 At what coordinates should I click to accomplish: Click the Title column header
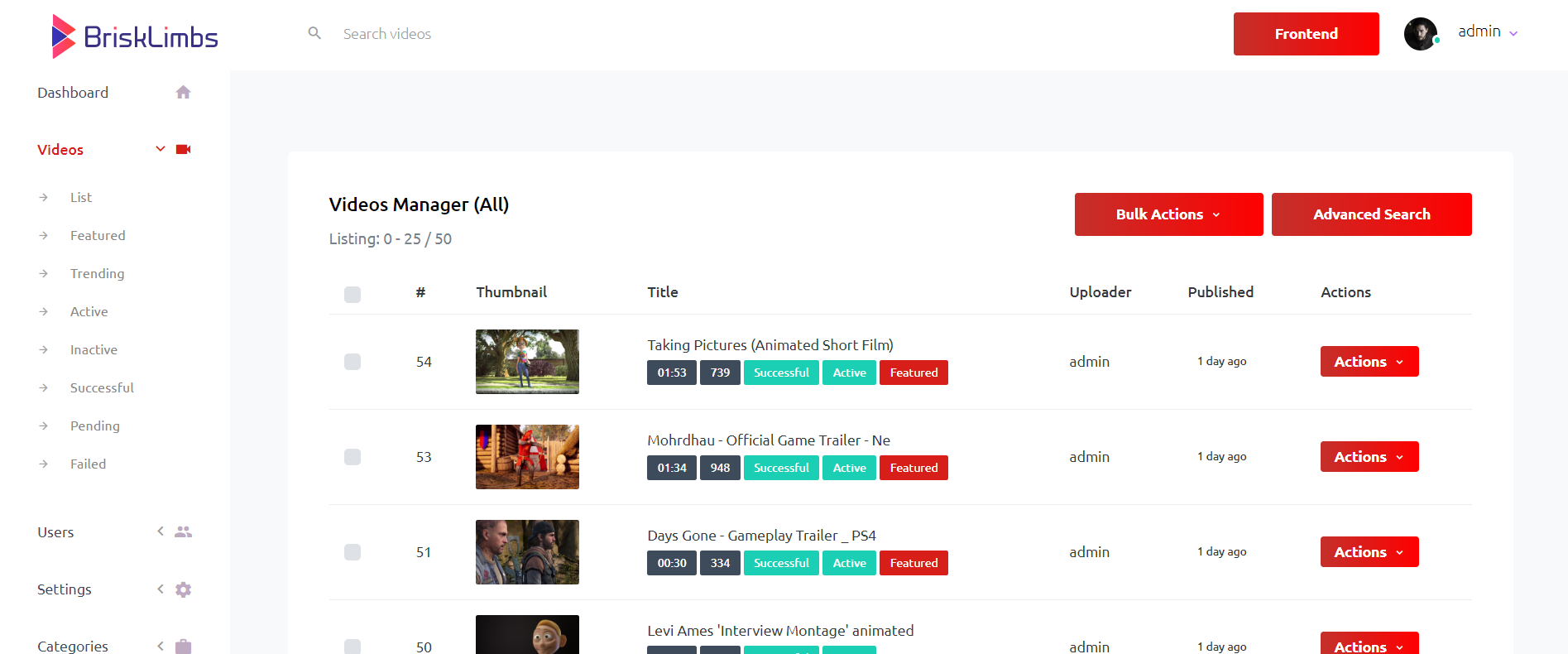[663, 292]
